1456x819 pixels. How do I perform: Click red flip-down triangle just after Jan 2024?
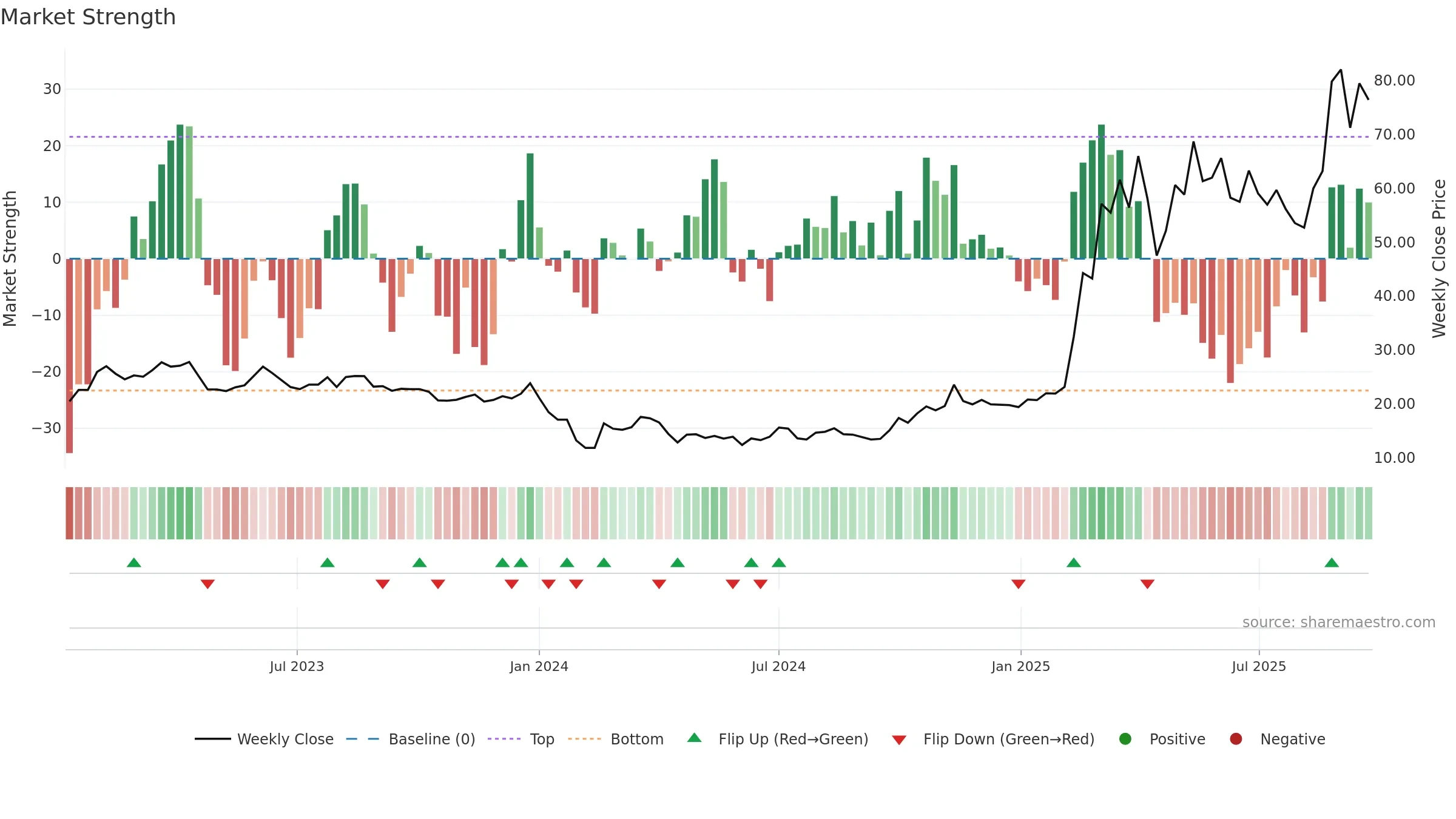pos(548,584)
